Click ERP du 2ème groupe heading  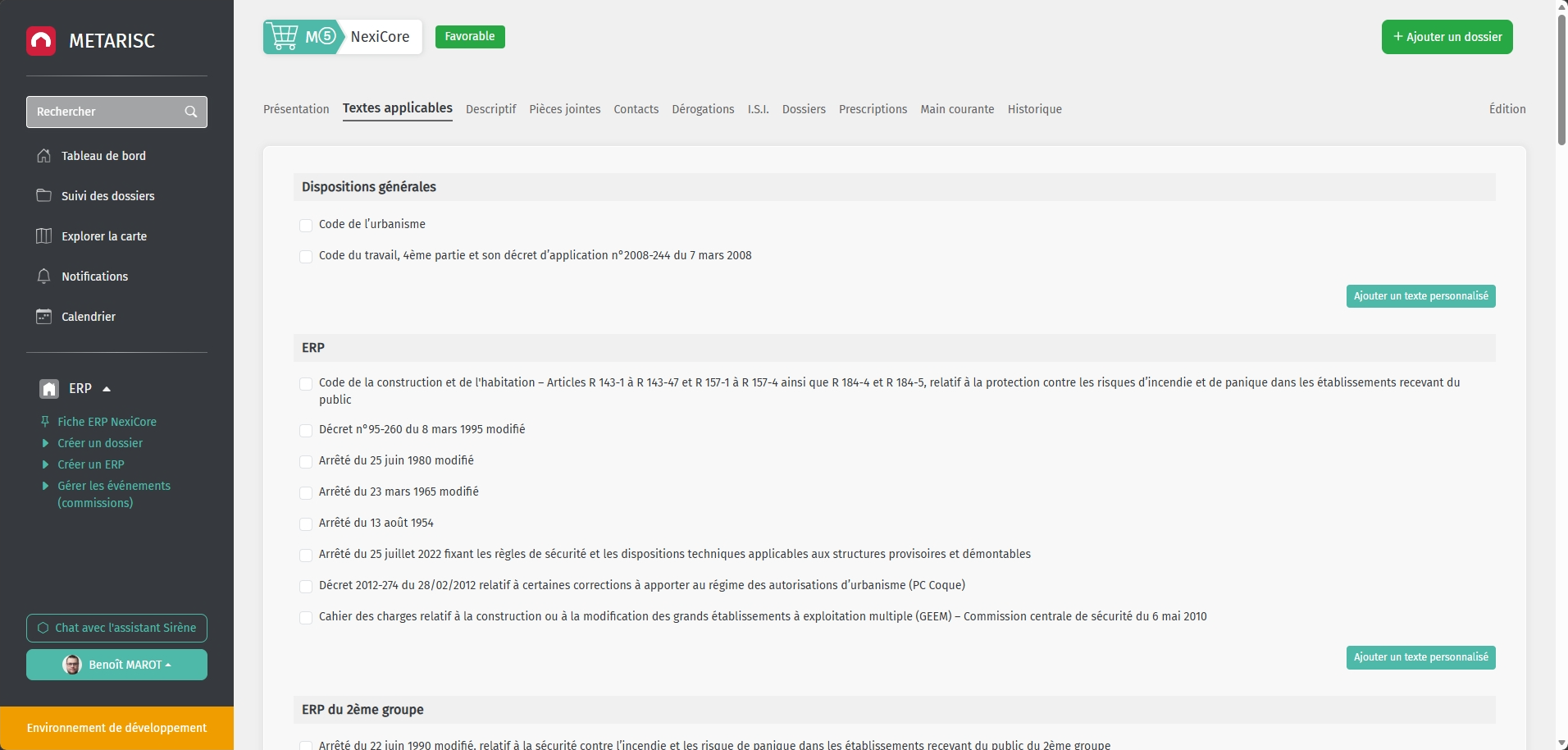pos(362,710)
